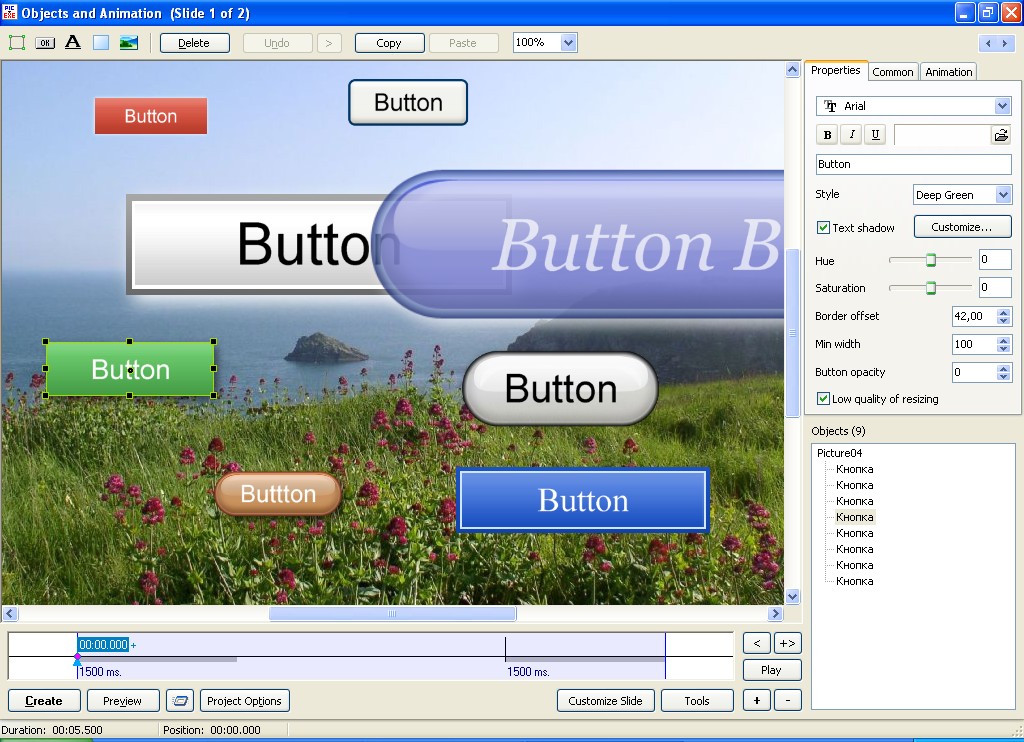Disable the Text shadow checkbox
Image resolution: width=1024 pixels, height=742 pixels.
(x=824, y=228)
